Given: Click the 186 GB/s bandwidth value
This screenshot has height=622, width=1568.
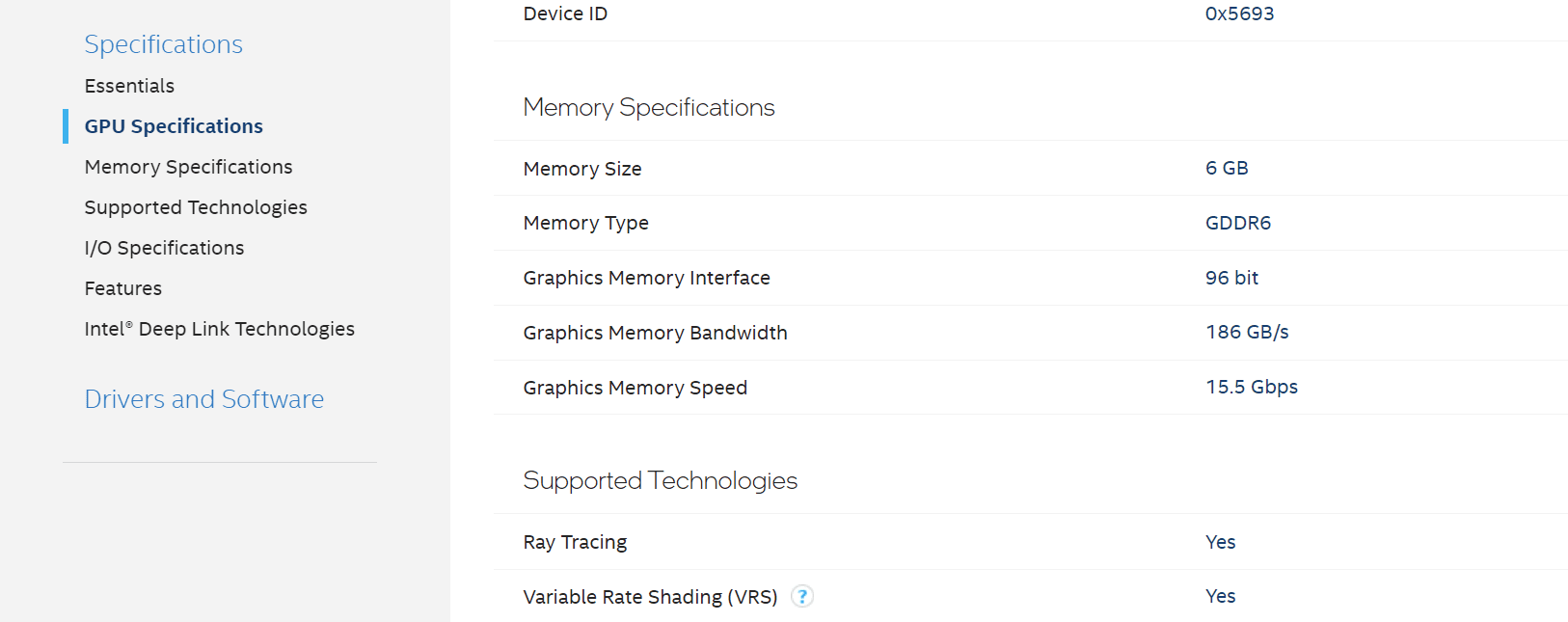Looking at the screenshot, I should (x=1247, y=332).
